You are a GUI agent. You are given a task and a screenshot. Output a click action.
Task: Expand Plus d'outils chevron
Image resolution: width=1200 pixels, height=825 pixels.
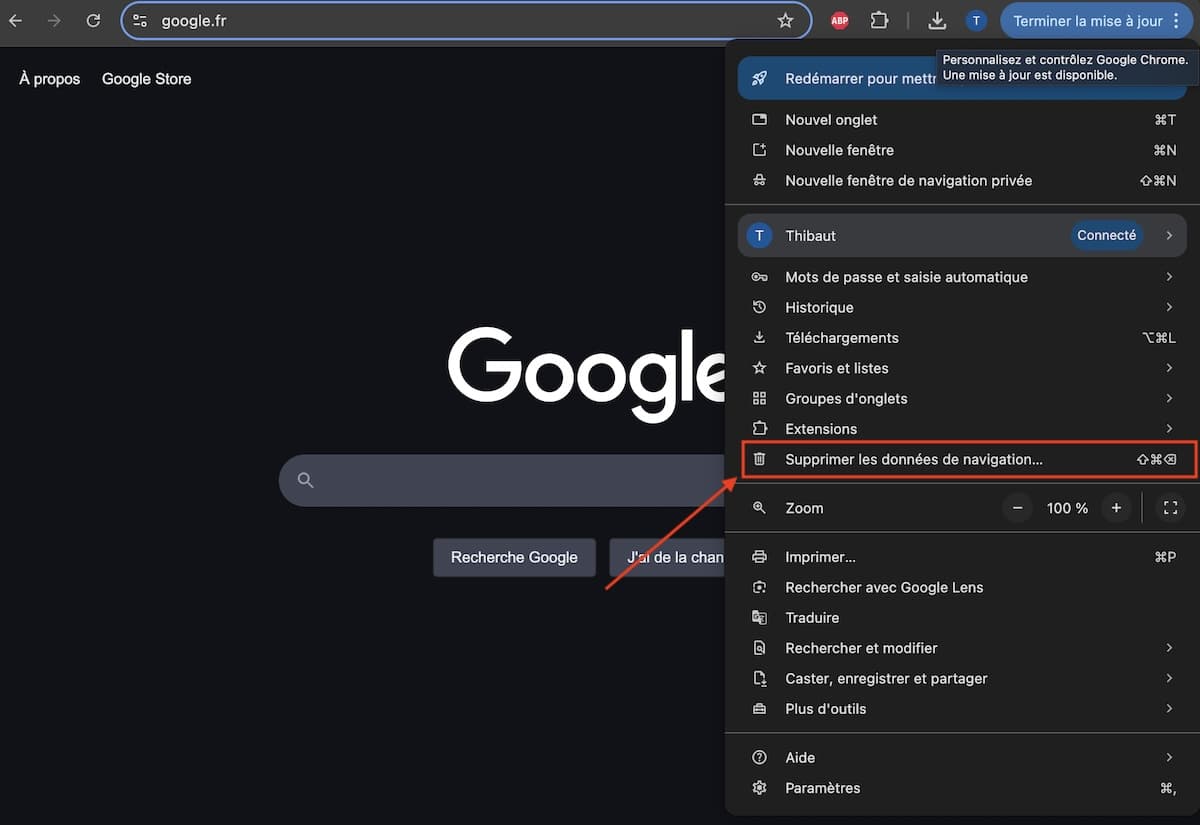coord(1169,708)
